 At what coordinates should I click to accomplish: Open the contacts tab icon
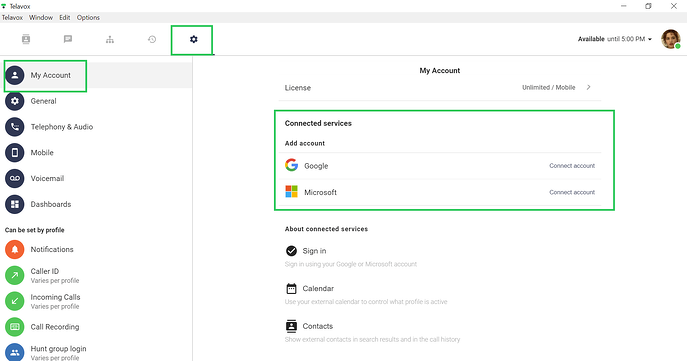point(26,39)
